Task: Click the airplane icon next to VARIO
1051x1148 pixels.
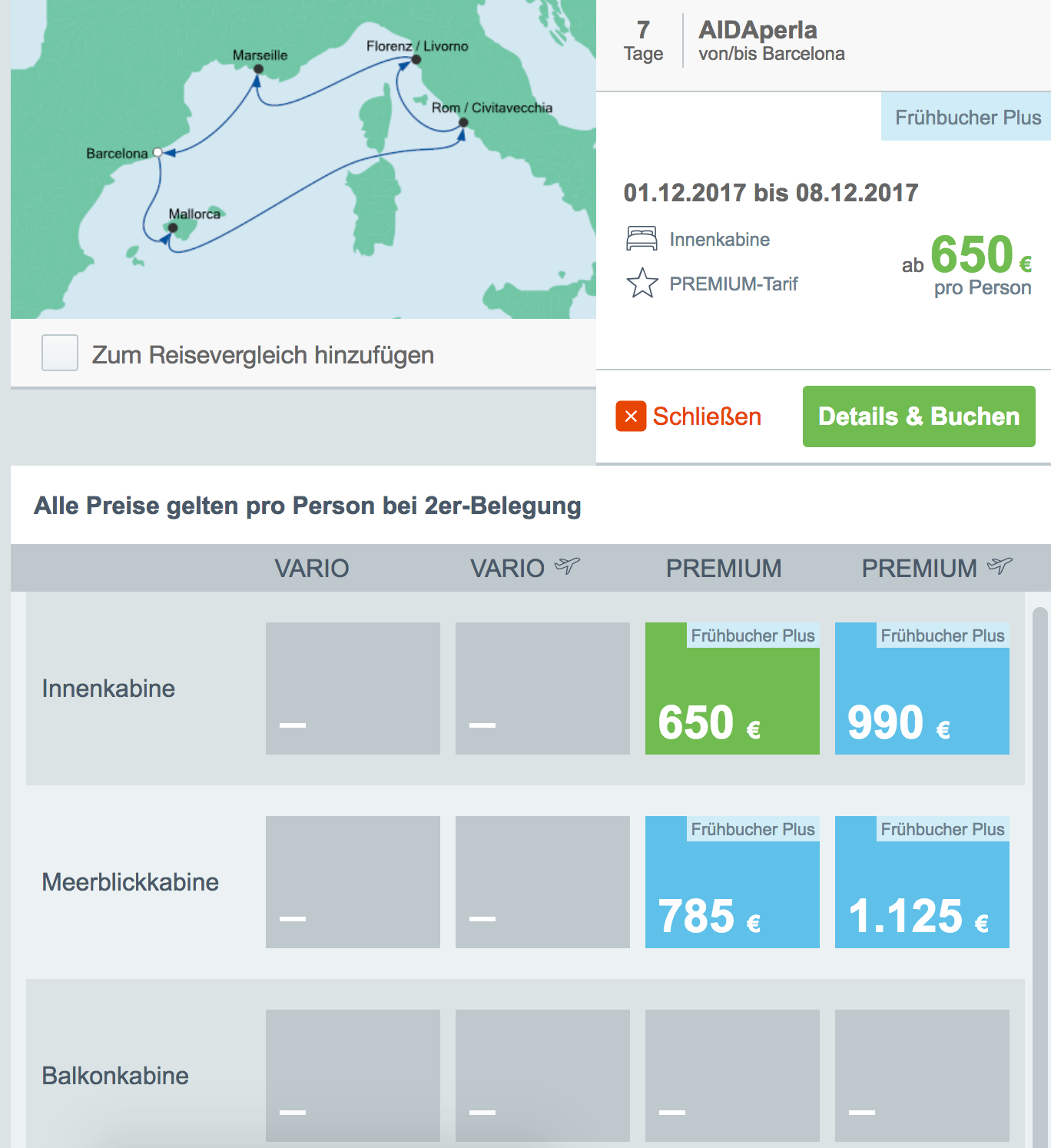Action: [567, 567]
